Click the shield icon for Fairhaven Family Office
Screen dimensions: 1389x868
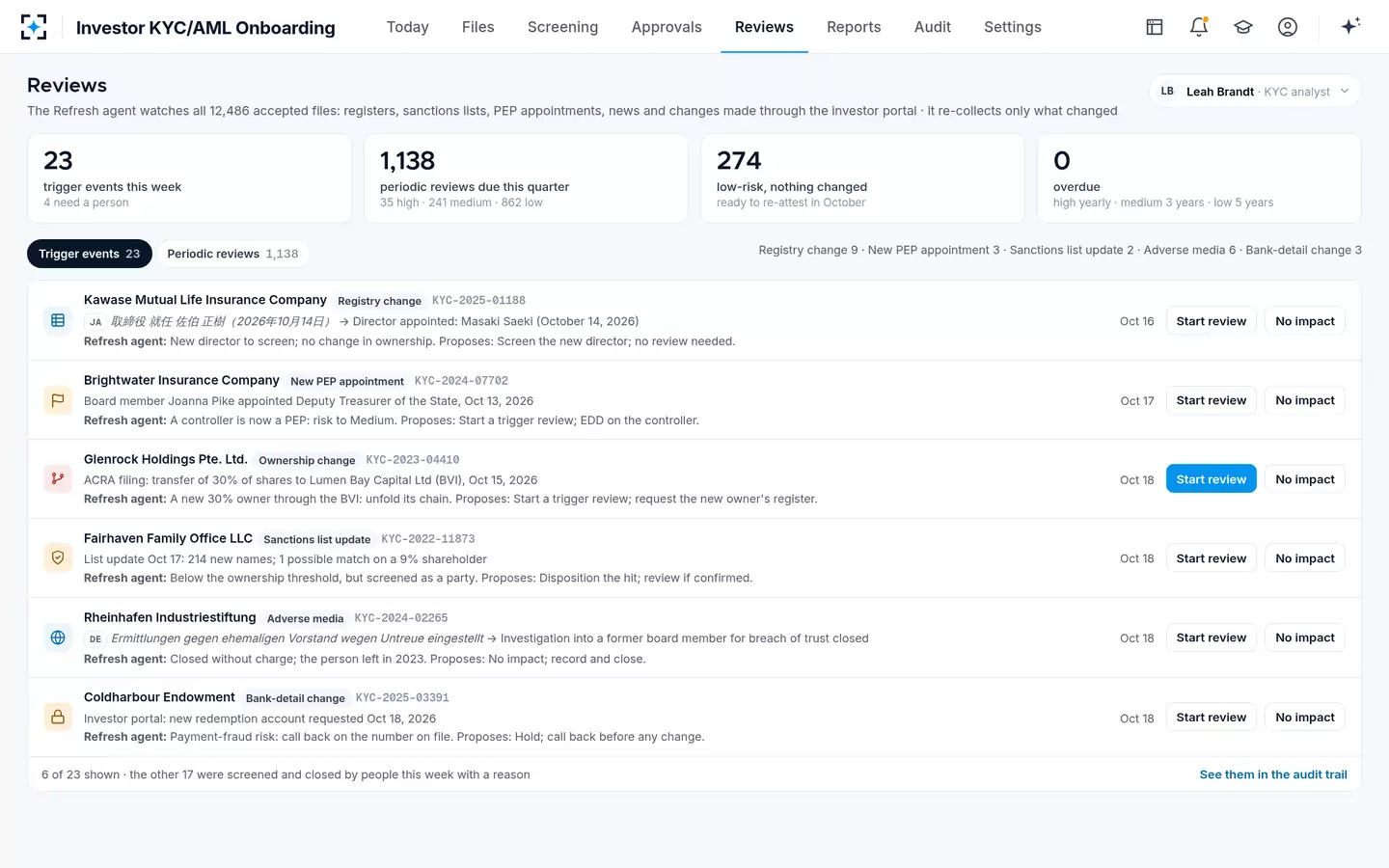pyautogui.click(x=58, y=557)
